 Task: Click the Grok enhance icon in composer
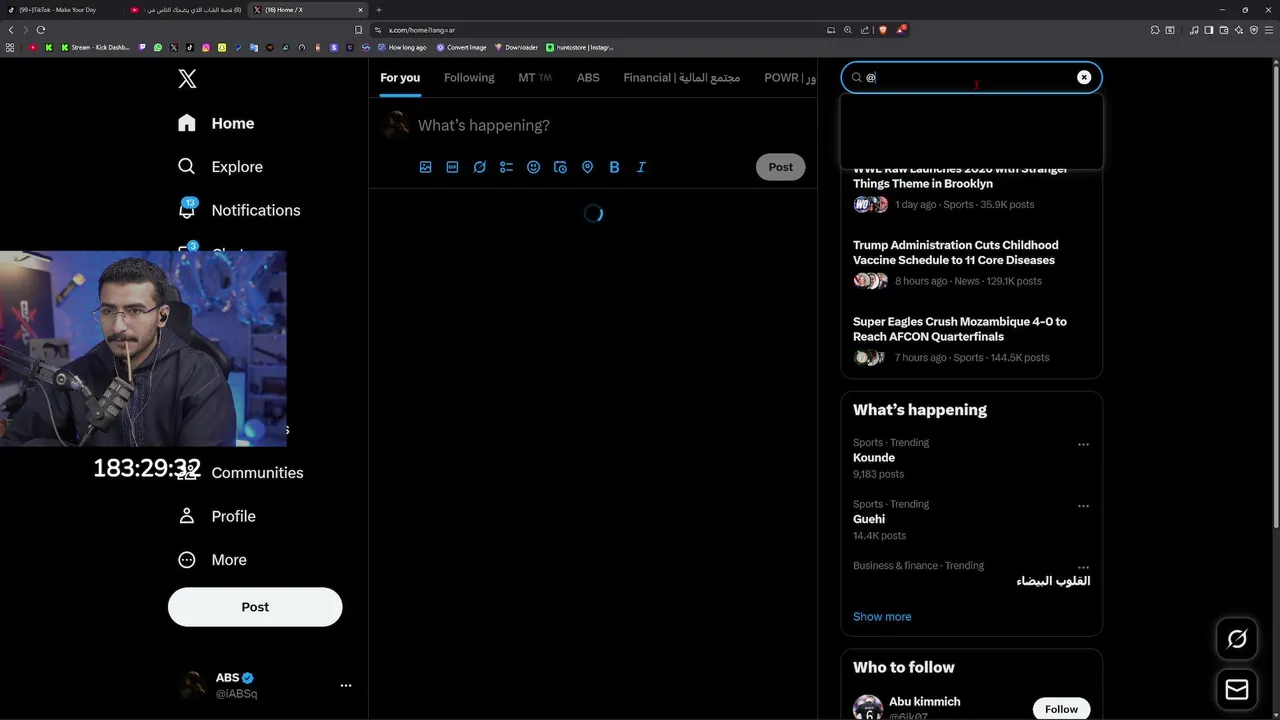[480, 167]
